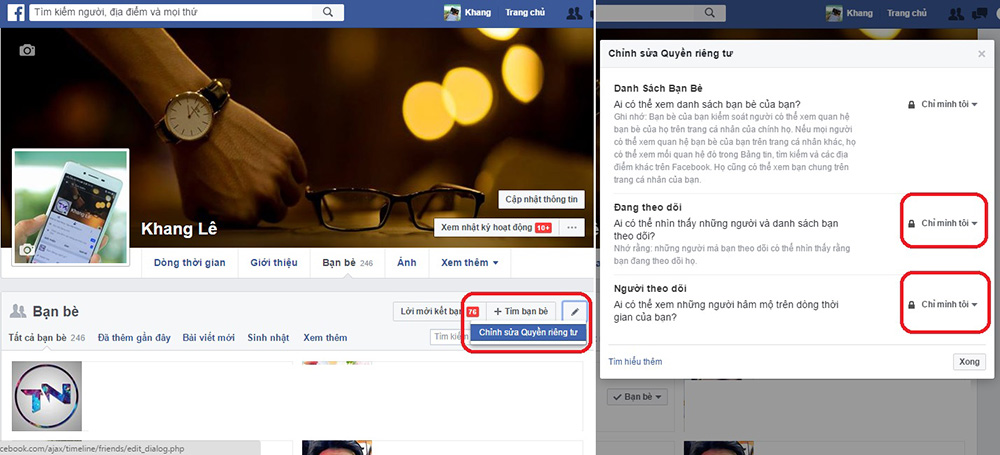Click TN logo friend thumbnail
Screen dimensions: 1000x455
pyautogui.click(x=47, y=396)
